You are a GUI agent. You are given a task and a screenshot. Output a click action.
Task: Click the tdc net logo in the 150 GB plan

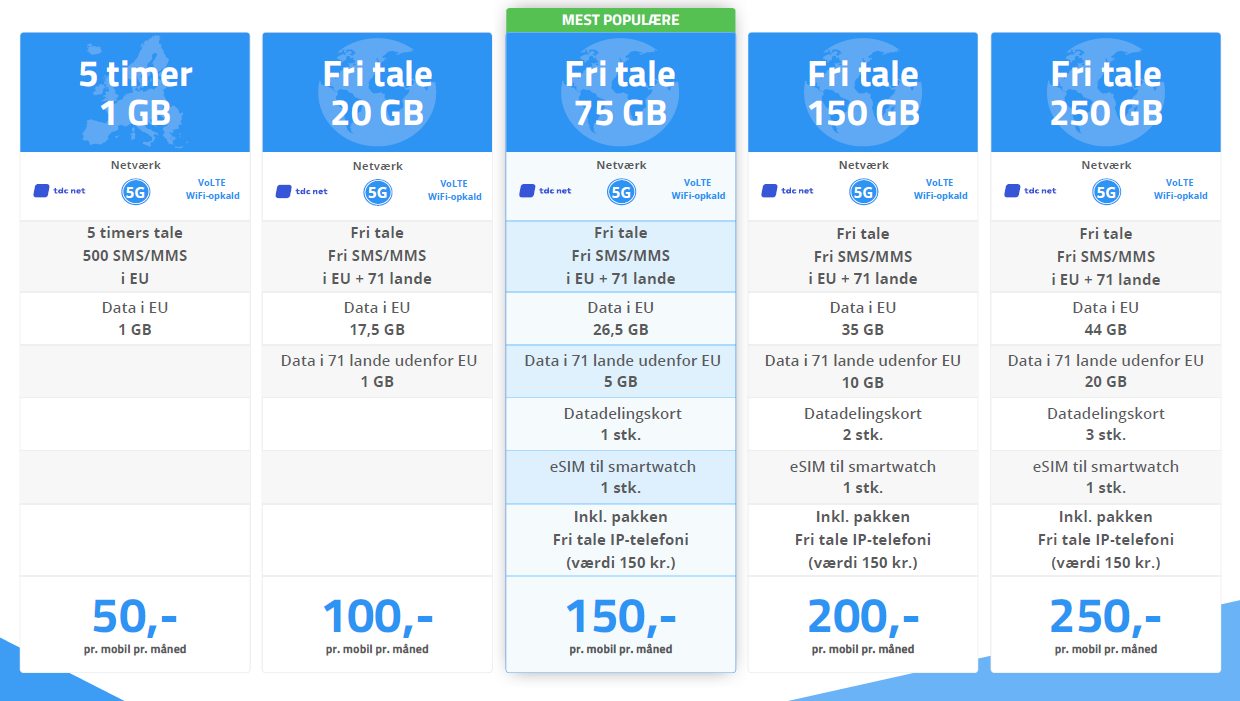[x=787, y=191]
